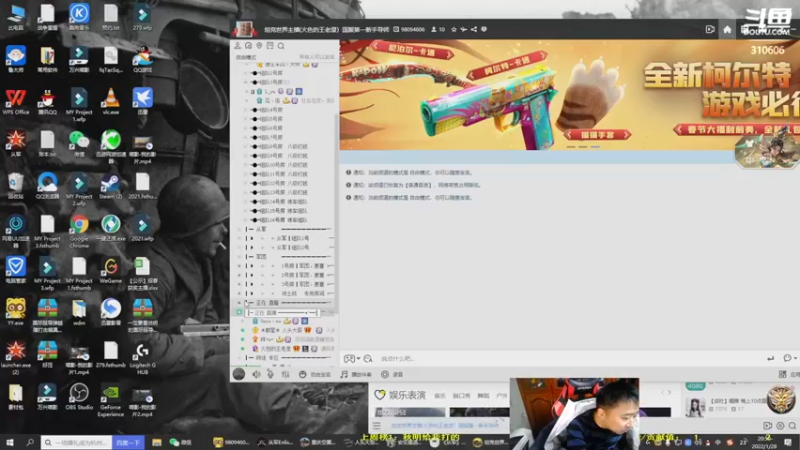This screenshot has width=800, height=450.
Task: Open the WeGame desktop shortcut
Action: [111, 270]
